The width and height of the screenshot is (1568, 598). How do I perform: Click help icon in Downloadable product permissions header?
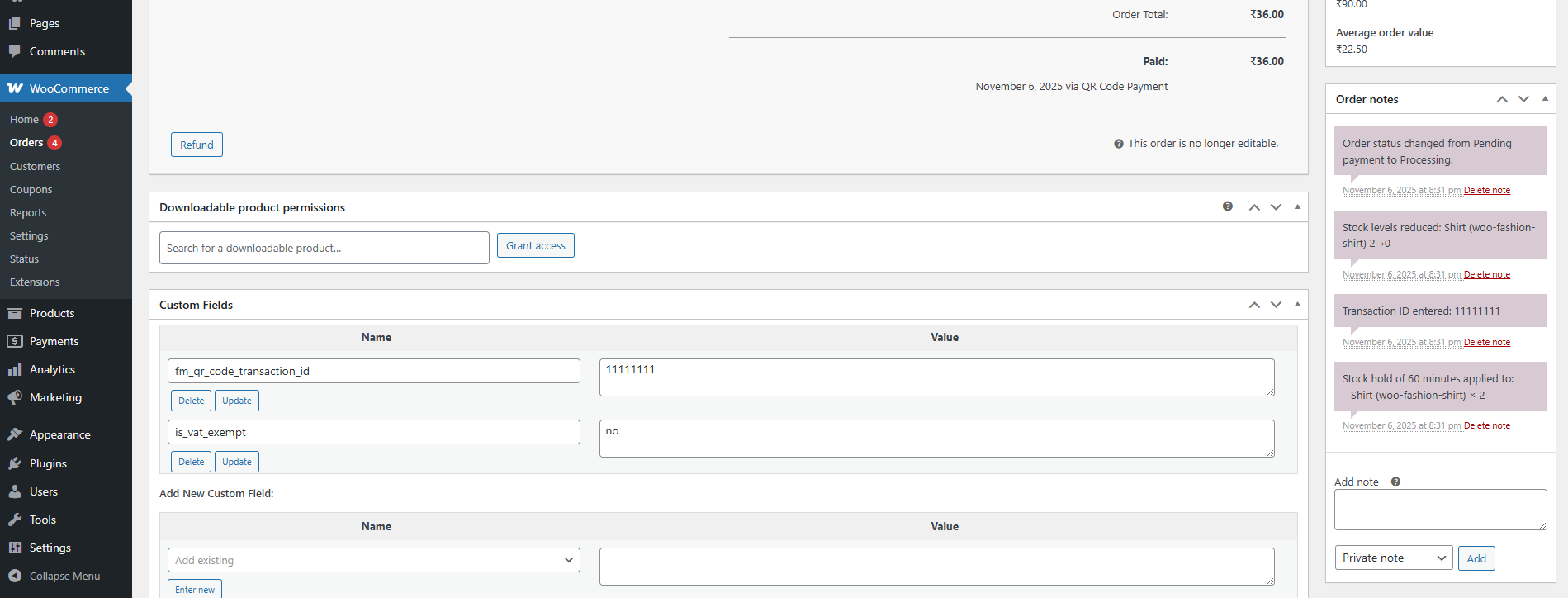[x=1228, y=206]
